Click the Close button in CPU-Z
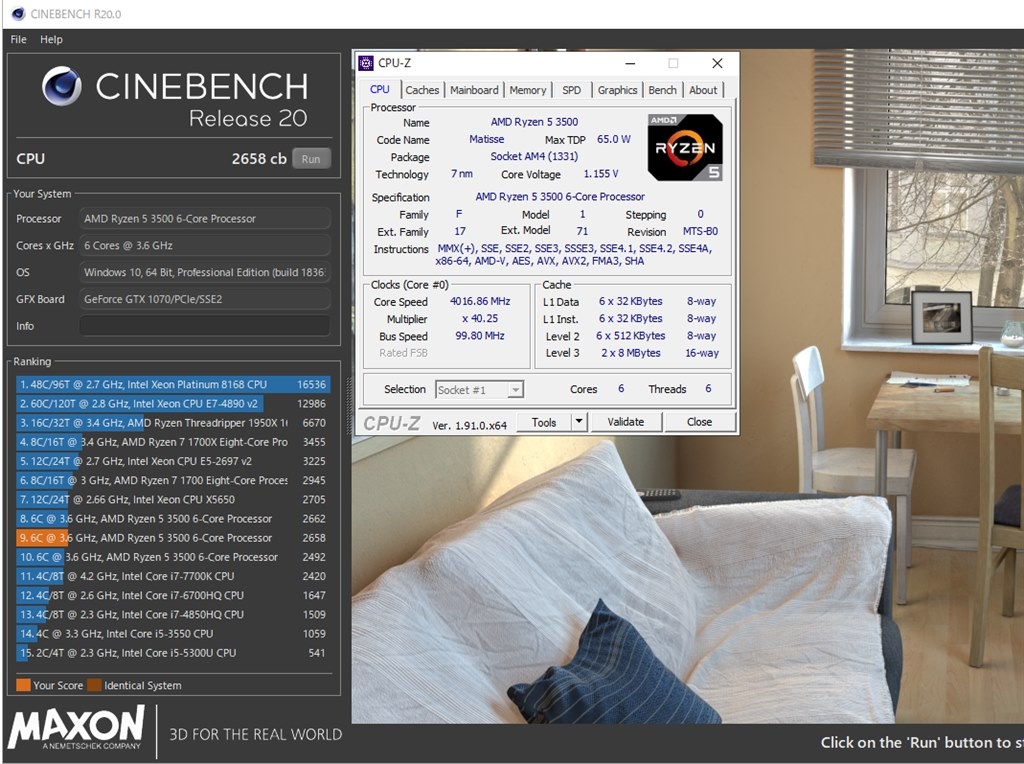Screen dimensions: 1024x764 (699, 422)
